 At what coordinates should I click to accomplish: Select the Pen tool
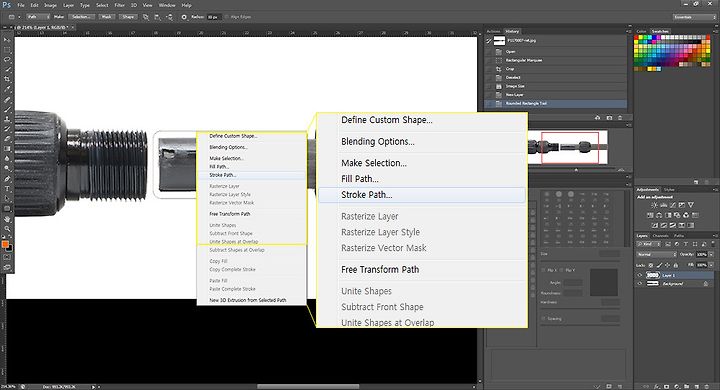coord(7,179)
